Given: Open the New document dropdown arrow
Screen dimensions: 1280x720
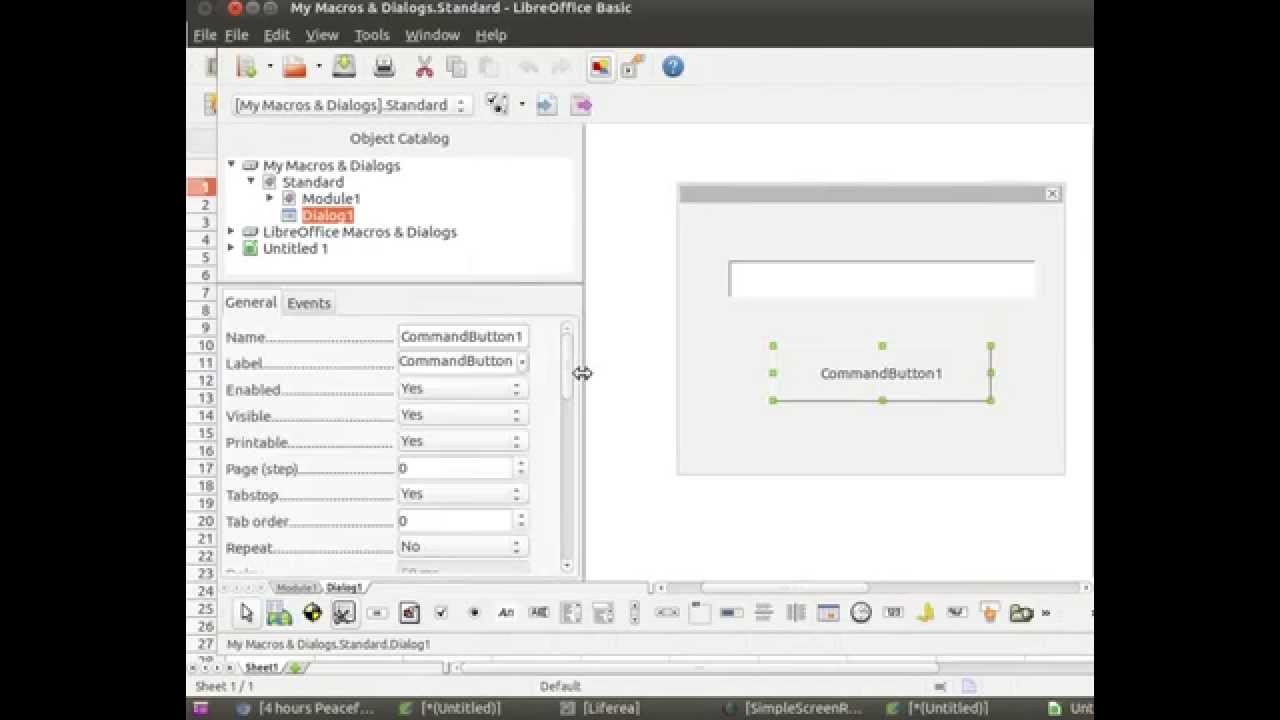Looking at the screenshot, I should click(x=270, y=67).
